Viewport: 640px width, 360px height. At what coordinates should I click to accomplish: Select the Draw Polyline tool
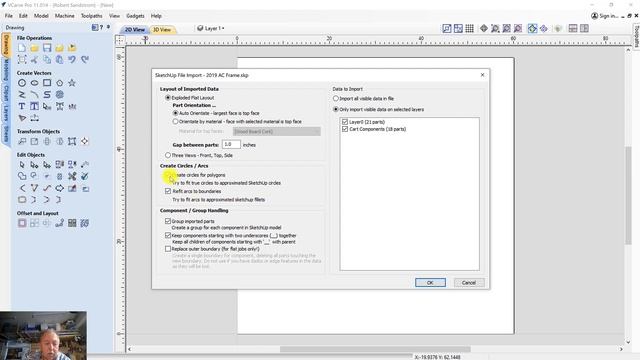22,95
